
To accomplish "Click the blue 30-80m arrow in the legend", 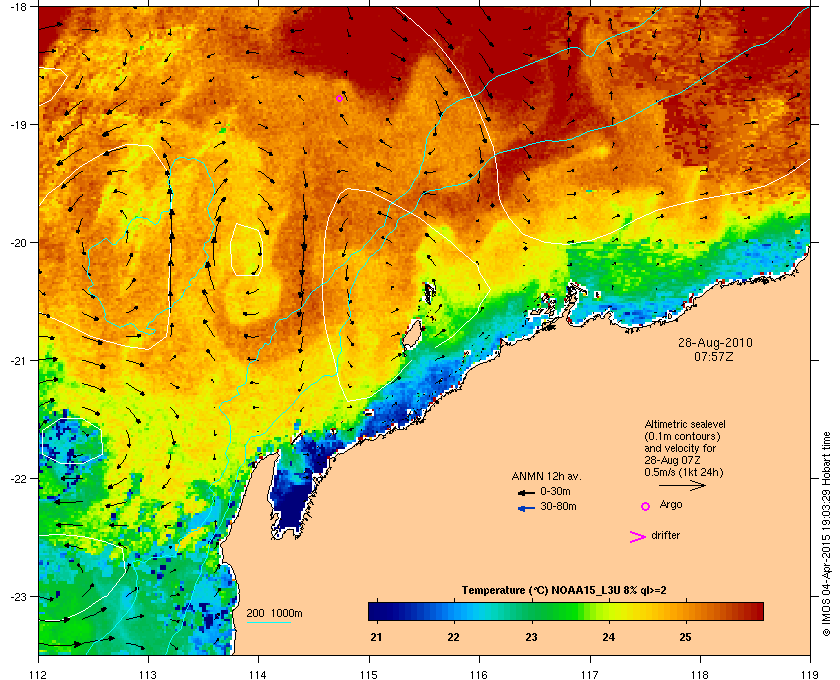I will (527, 508).
